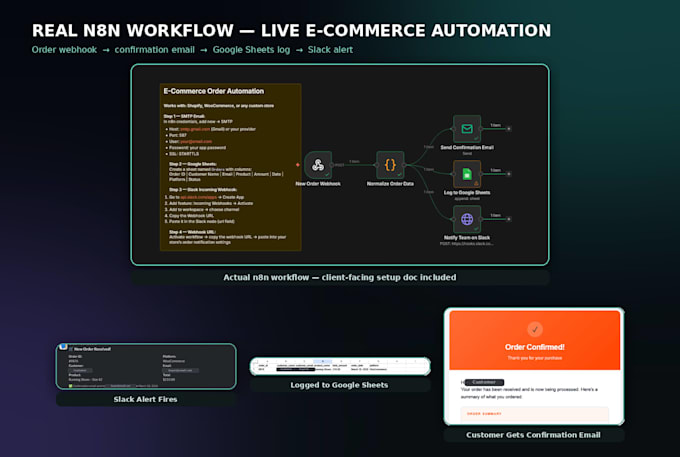Click 'Google Sheets log' in the subtitle
The width and height of the screenshot is (680, 457).
251,50
